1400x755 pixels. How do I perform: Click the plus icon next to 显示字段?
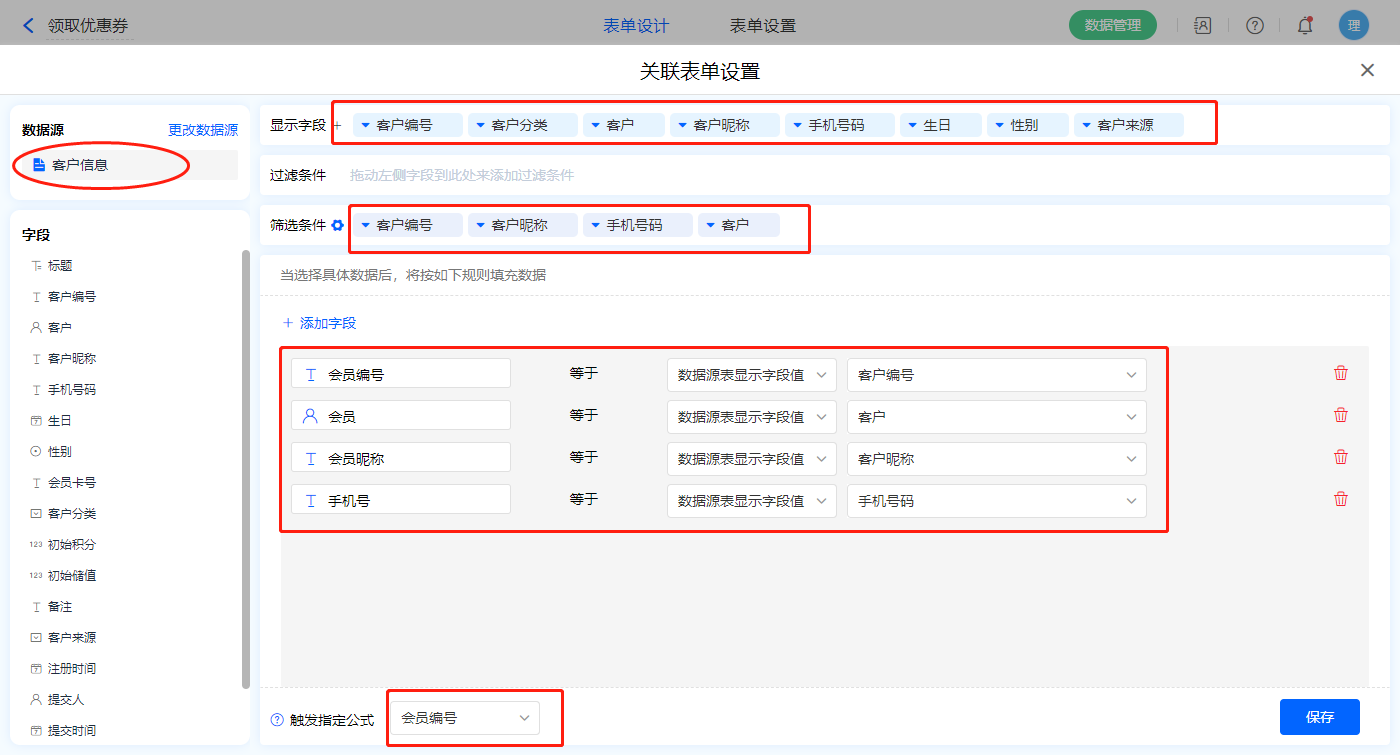[x=337, y=126]
